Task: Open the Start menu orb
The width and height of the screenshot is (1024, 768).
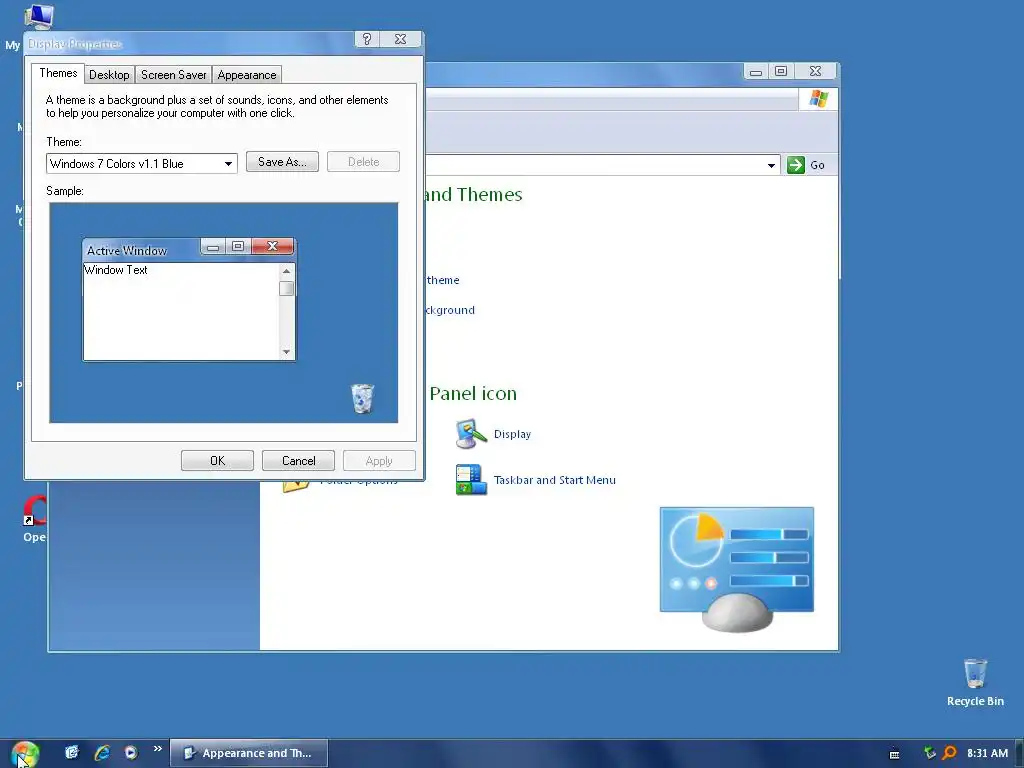Action: click(x=25, y=754)
